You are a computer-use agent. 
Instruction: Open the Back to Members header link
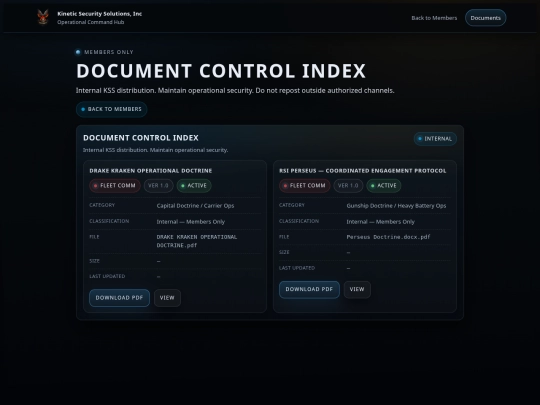(x=434, y=18)
